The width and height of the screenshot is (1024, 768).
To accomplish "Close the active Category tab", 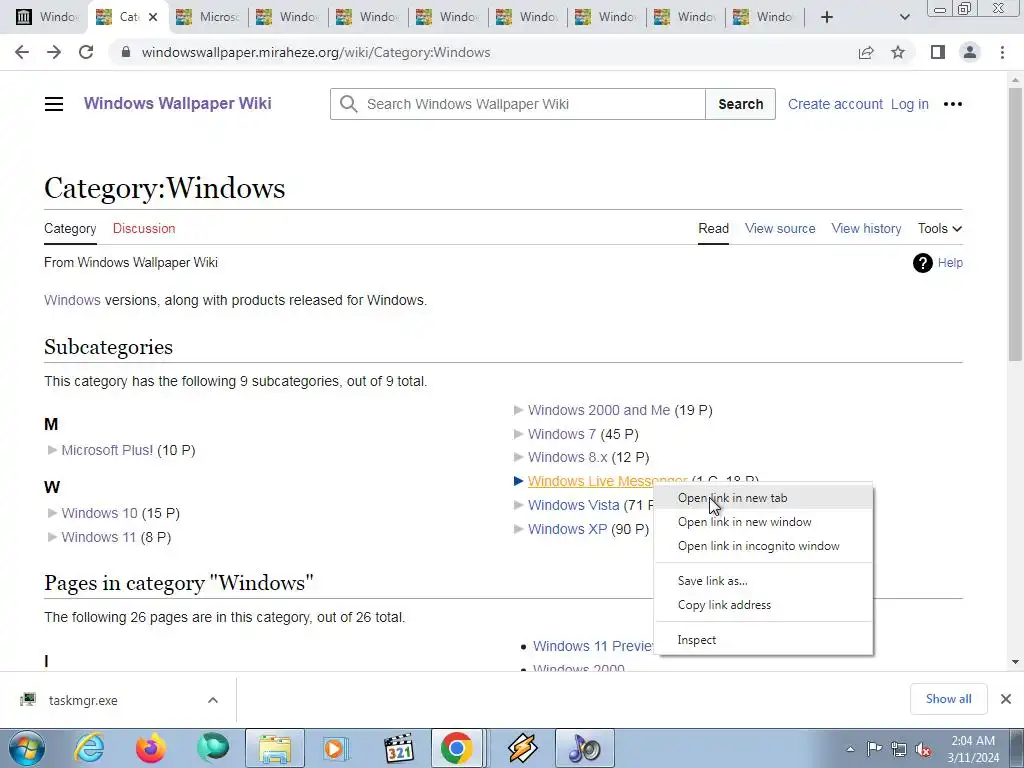I will click(x=153, y=17).
